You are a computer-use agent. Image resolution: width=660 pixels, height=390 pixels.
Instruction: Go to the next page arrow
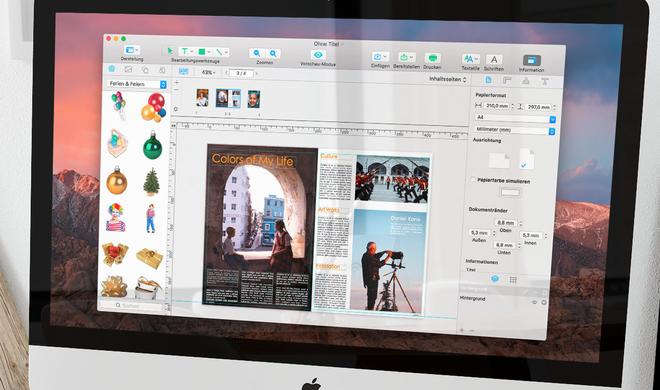[x=257, y=73]
